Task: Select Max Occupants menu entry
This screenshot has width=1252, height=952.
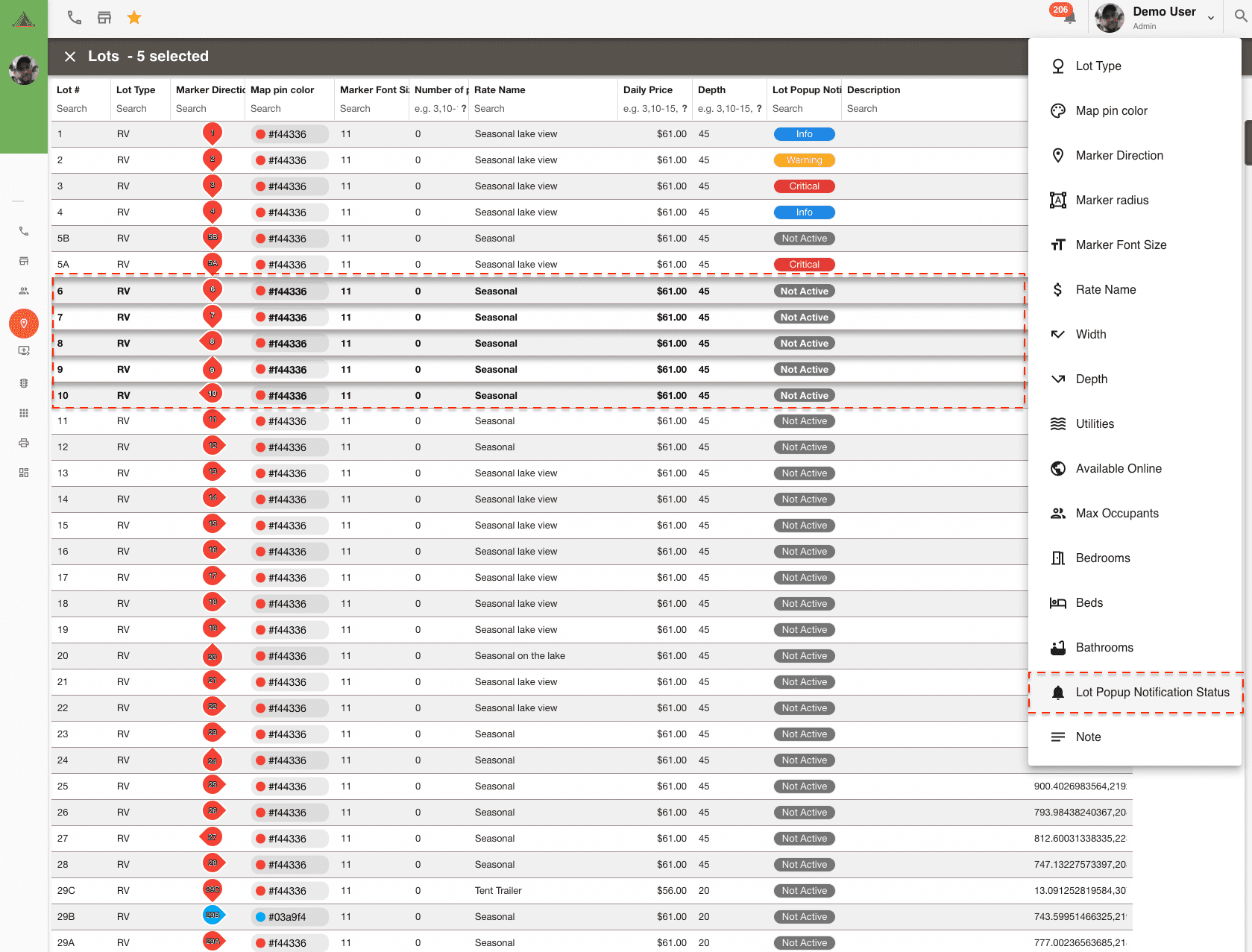Action: tap(1135, 513)
